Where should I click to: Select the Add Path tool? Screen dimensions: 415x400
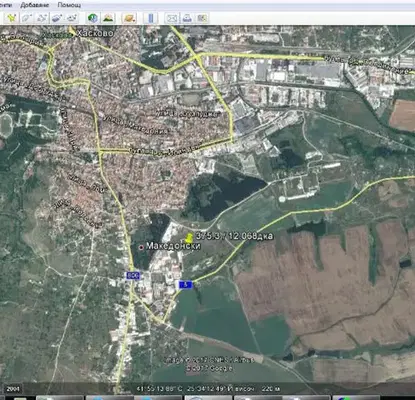click(42, 18)
